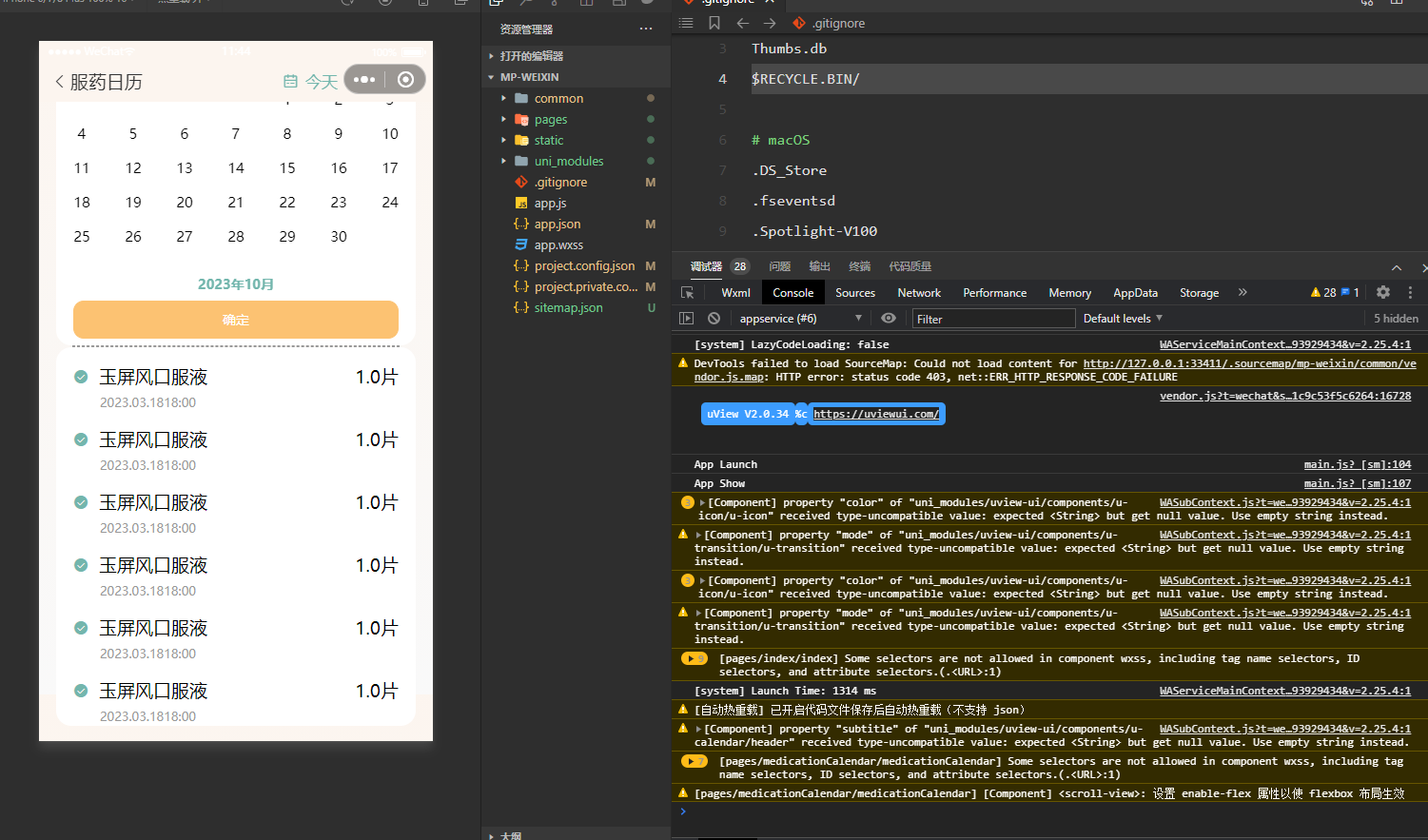Click the app.js file icon
The height and width of the screenshot is (840, 1428).
[521, 203]
